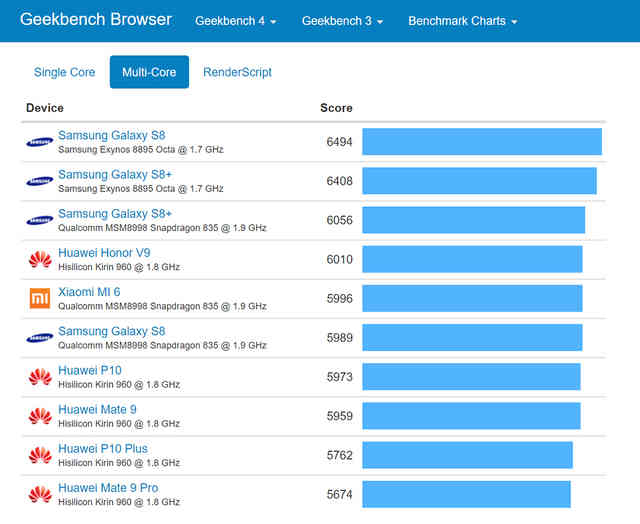Click the score value 5973
Screen dimensions: 640x524
click(x=339, y=377)
